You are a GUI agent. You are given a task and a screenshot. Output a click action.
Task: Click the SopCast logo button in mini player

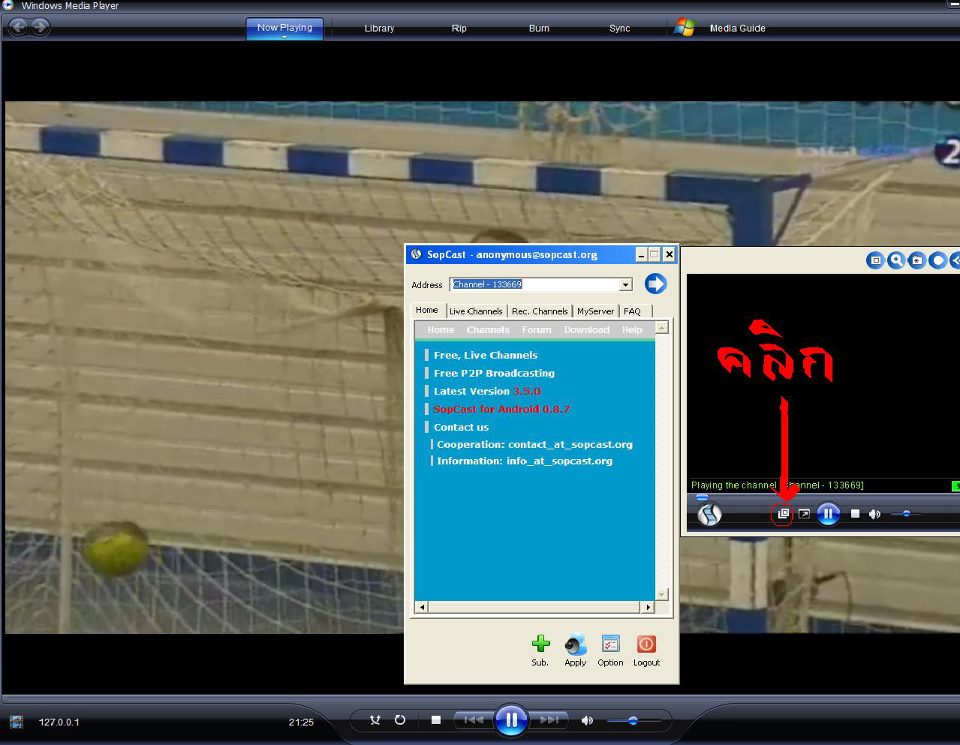point(709,514)
